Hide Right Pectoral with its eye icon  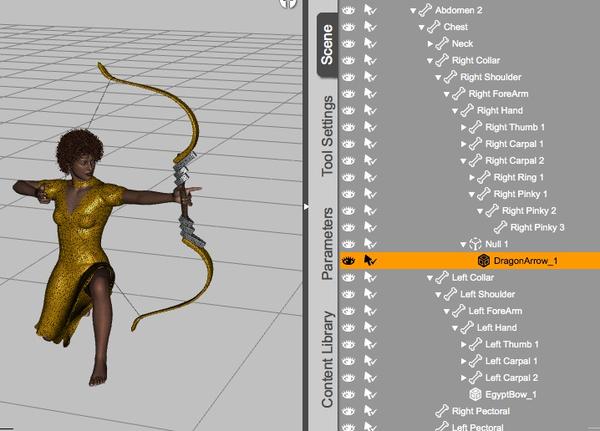tap(348, 411)
